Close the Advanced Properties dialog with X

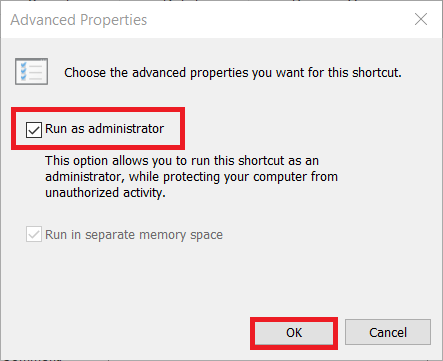coord(421,19)
